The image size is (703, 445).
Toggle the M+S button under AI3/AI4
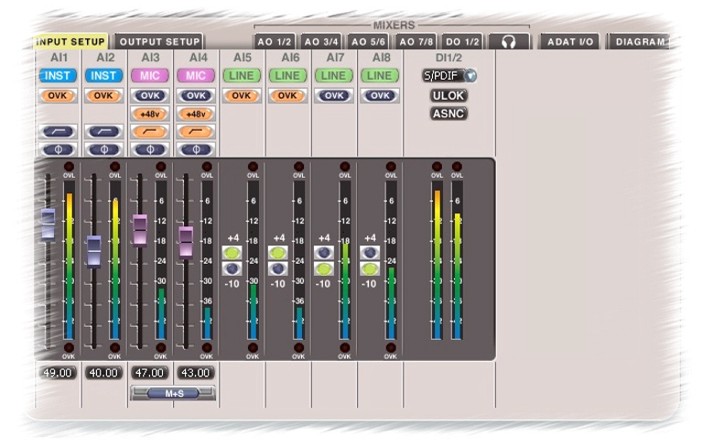[173, 393]
